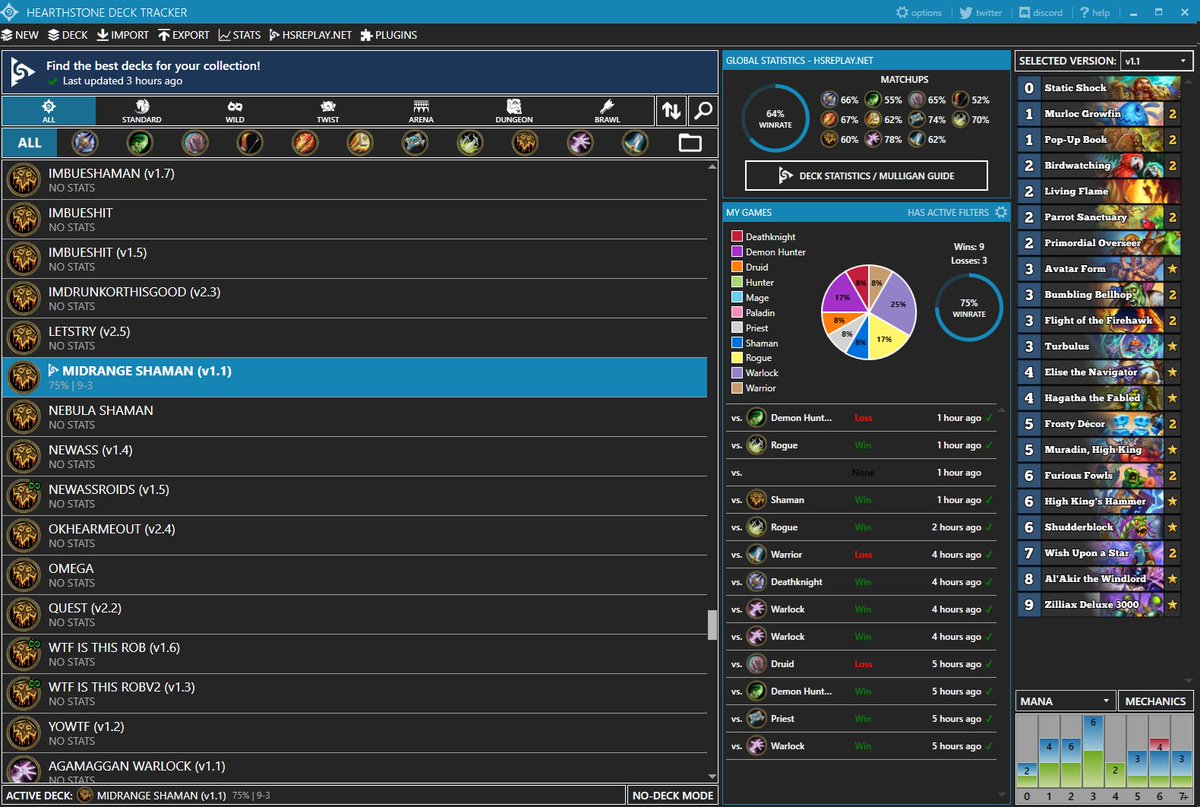Open the PLUGINS menu

tap(388, 35)
